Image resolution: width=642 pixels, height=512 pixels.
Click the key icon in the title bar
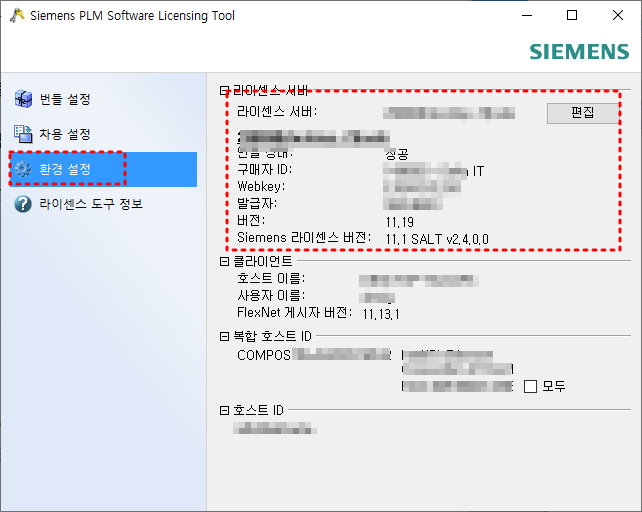[x=16, y=16]
